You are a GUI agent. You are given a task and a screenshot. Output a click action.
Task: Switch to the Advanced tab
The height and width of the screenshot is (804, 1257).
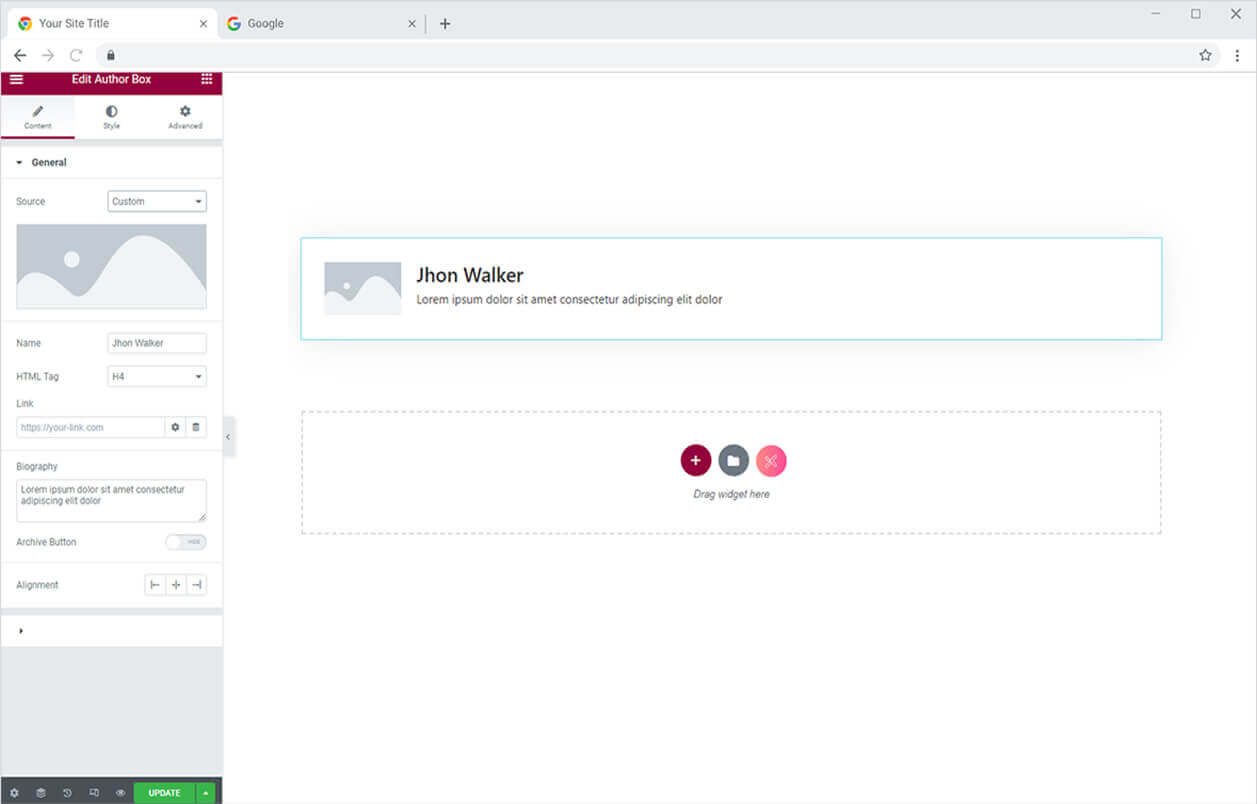point(185,117)
